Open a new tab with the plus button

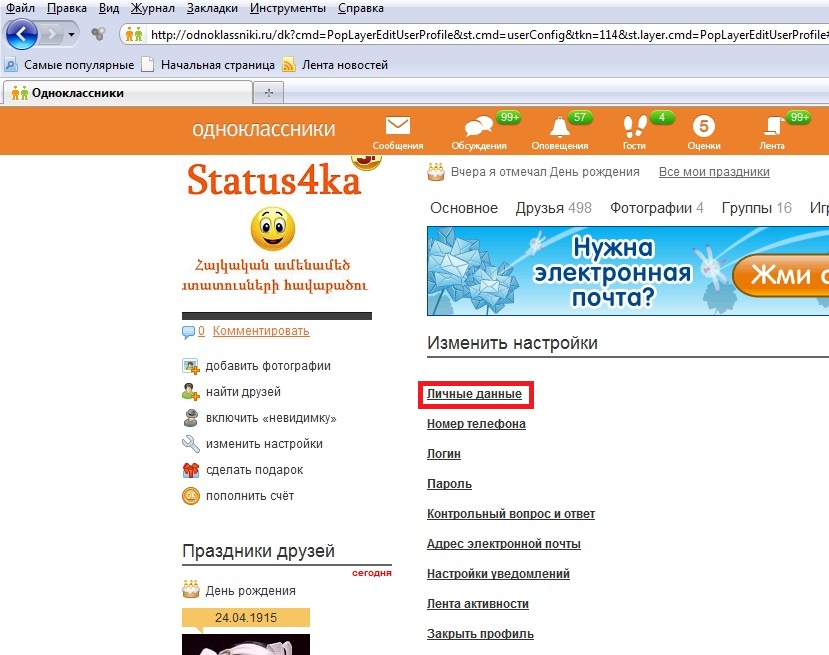click(x=269, y=93)
